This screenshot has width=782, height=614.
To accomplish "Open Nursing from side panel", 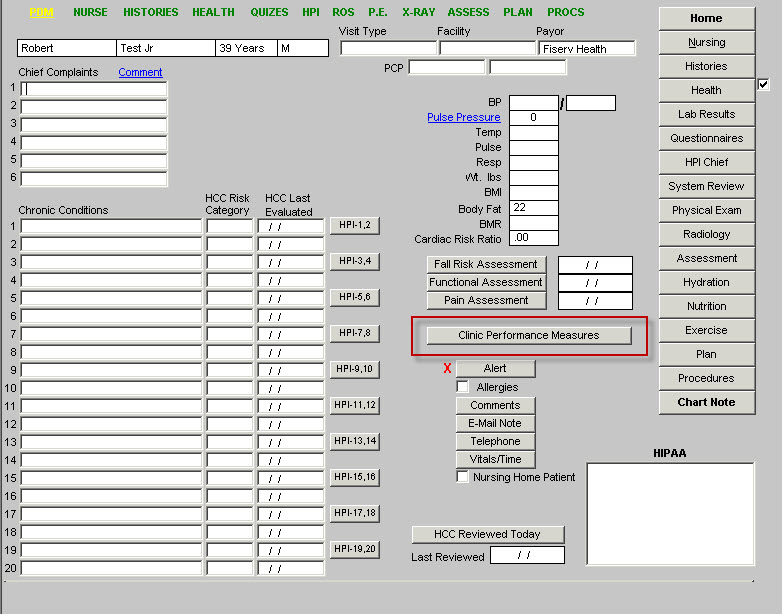I will click(x=706, y=42).
